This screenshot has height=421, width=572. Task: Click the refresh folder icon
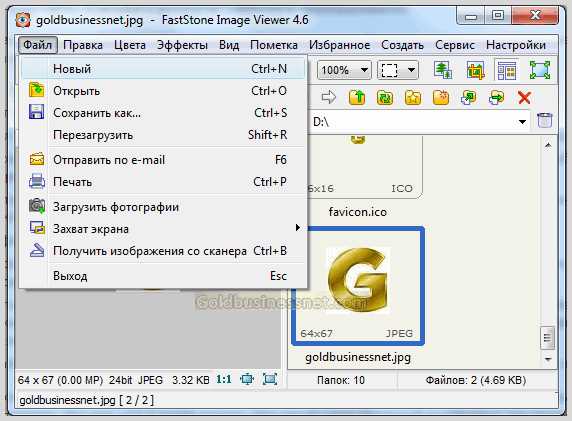tap(385, 97)
